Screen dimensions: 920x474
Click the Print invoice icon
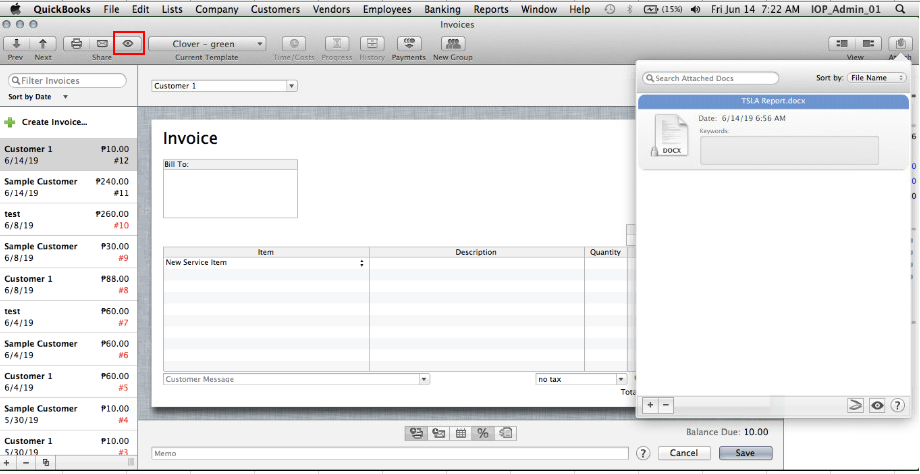[76, 43]
